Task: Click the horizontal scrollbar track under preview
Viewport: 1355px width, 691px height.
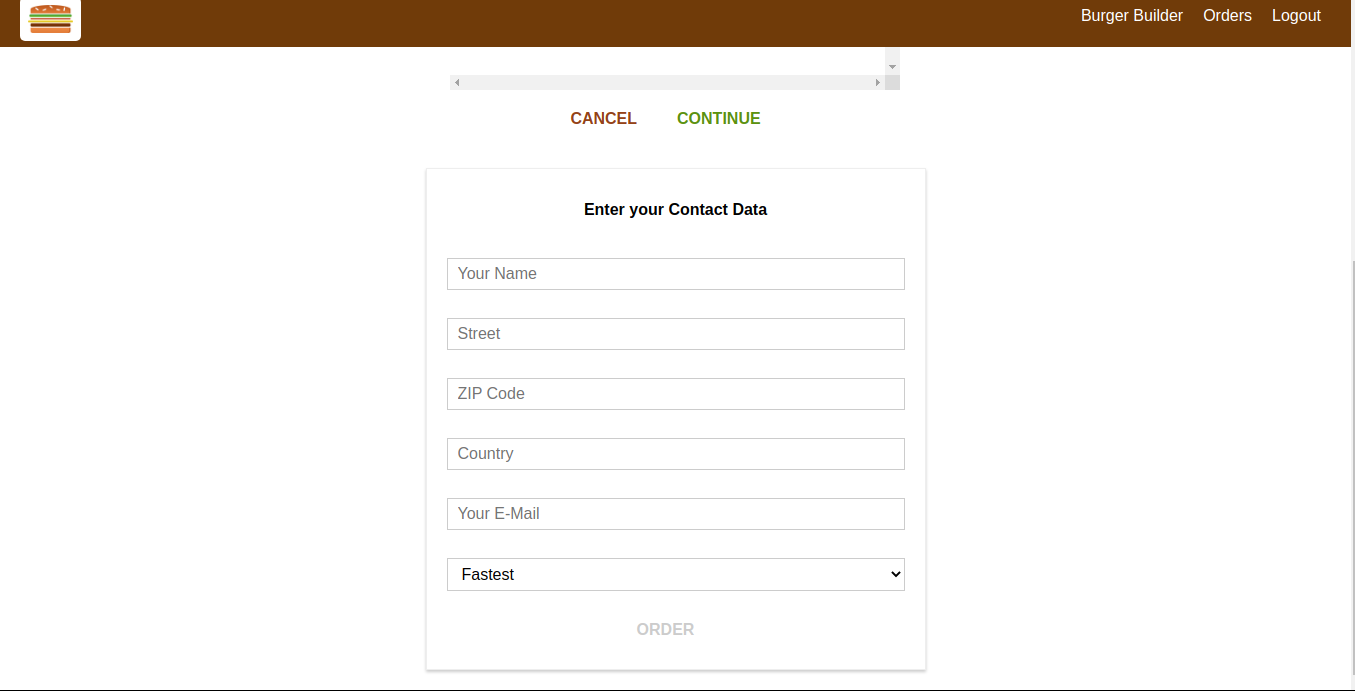Action: pyautogui.click(x=667, y=82)
